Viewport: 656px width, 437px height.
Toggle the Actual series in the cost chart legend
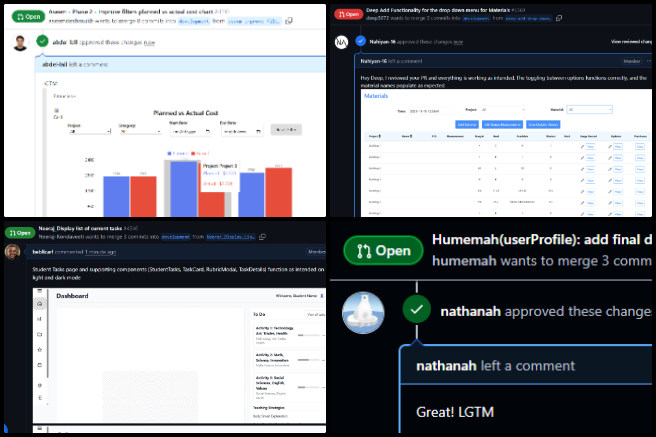[200, 153]
